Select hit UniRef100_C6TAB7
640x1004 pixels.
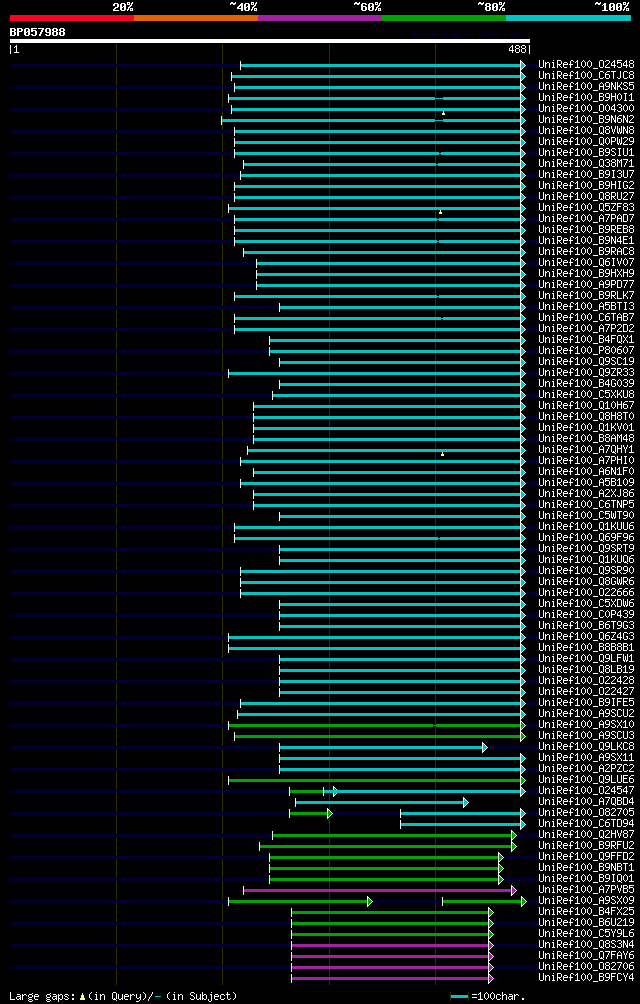[586, 318]
